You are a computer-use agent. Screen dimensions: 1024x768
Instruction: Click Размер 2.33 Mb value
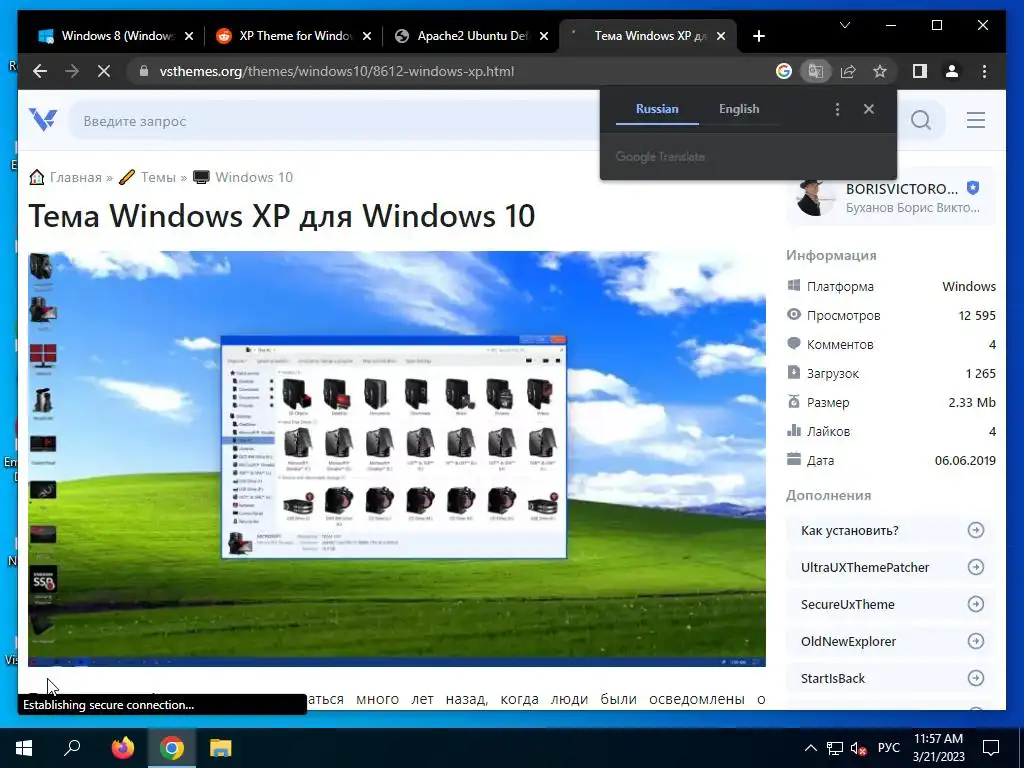pos(972,402)
